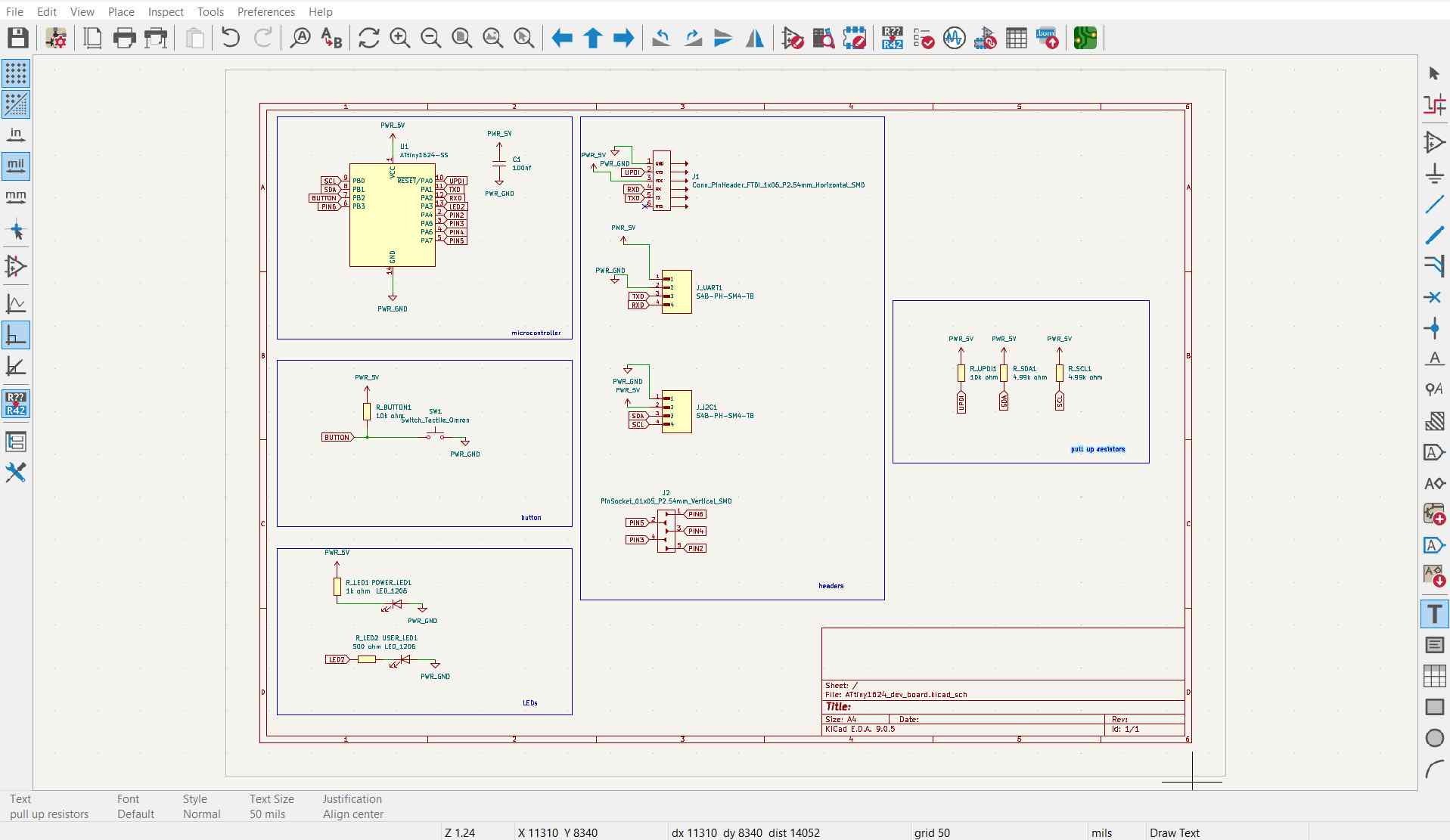1450x840 pixels.
Task: Run the Electrical Rules Checker
Action: point(924,38)
